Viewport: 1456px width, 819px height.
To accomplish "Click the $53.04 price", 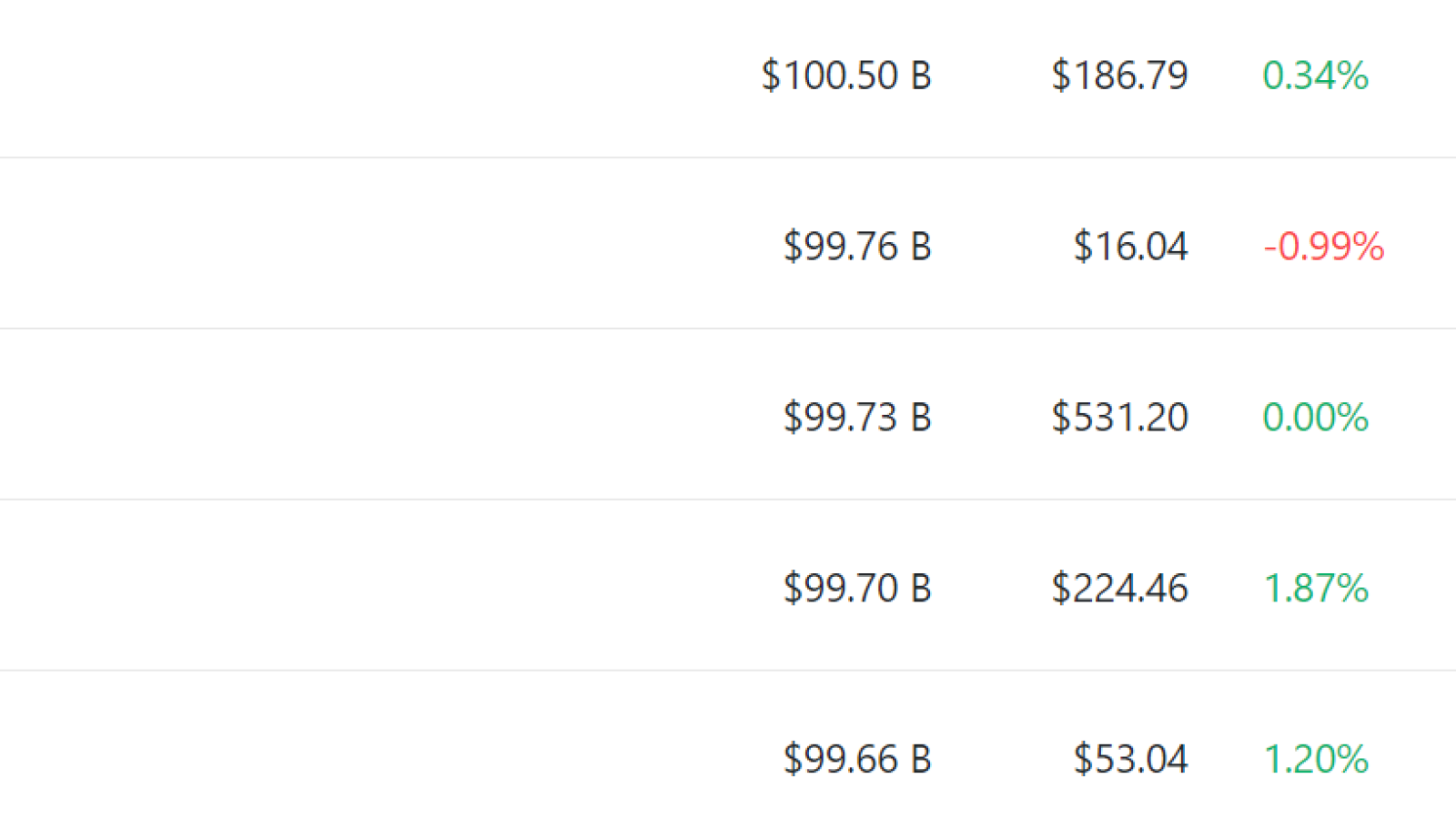I will (x=1130, y=760).
